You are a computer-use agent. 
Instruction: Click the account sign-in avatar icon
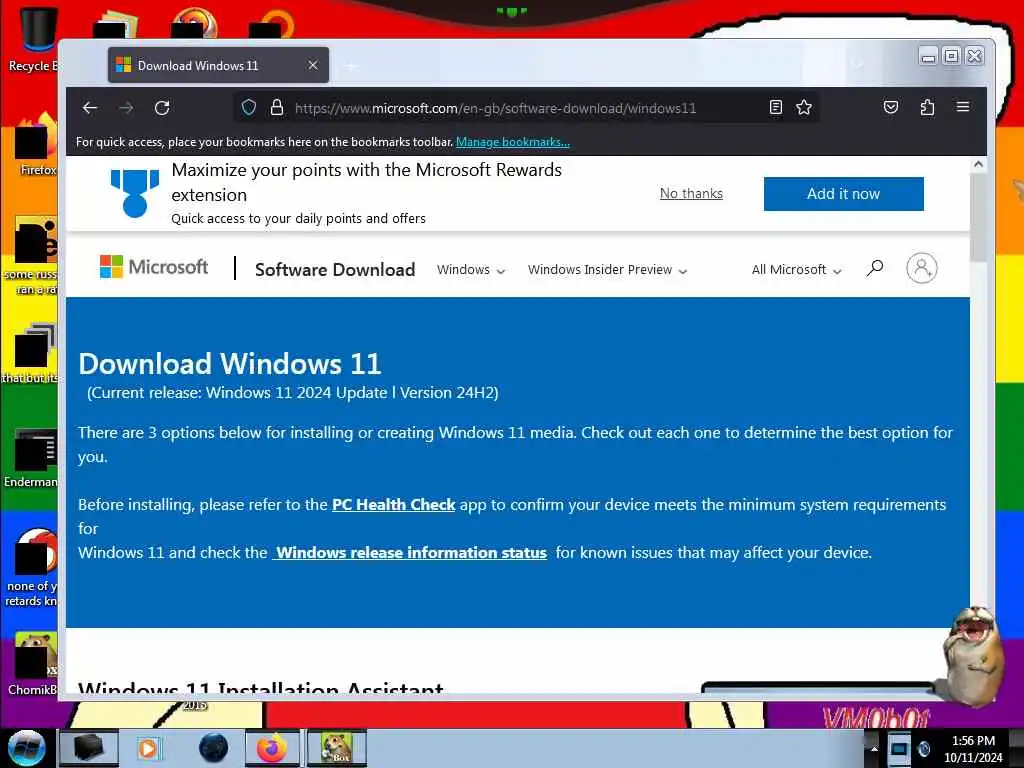[921, 268]
